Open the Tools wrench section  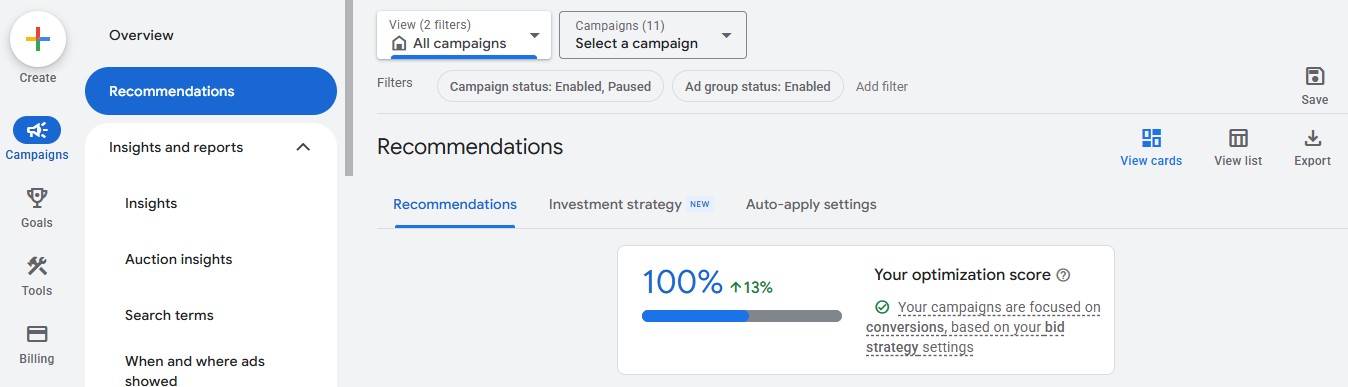click(x=37, y=275)
